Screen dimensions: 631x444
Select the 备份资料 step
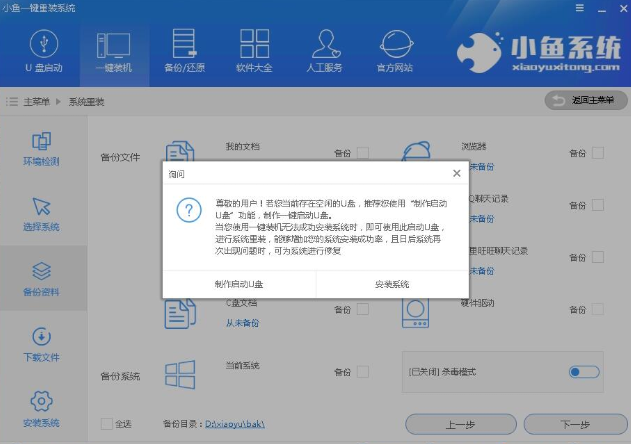tap(41, 279)
